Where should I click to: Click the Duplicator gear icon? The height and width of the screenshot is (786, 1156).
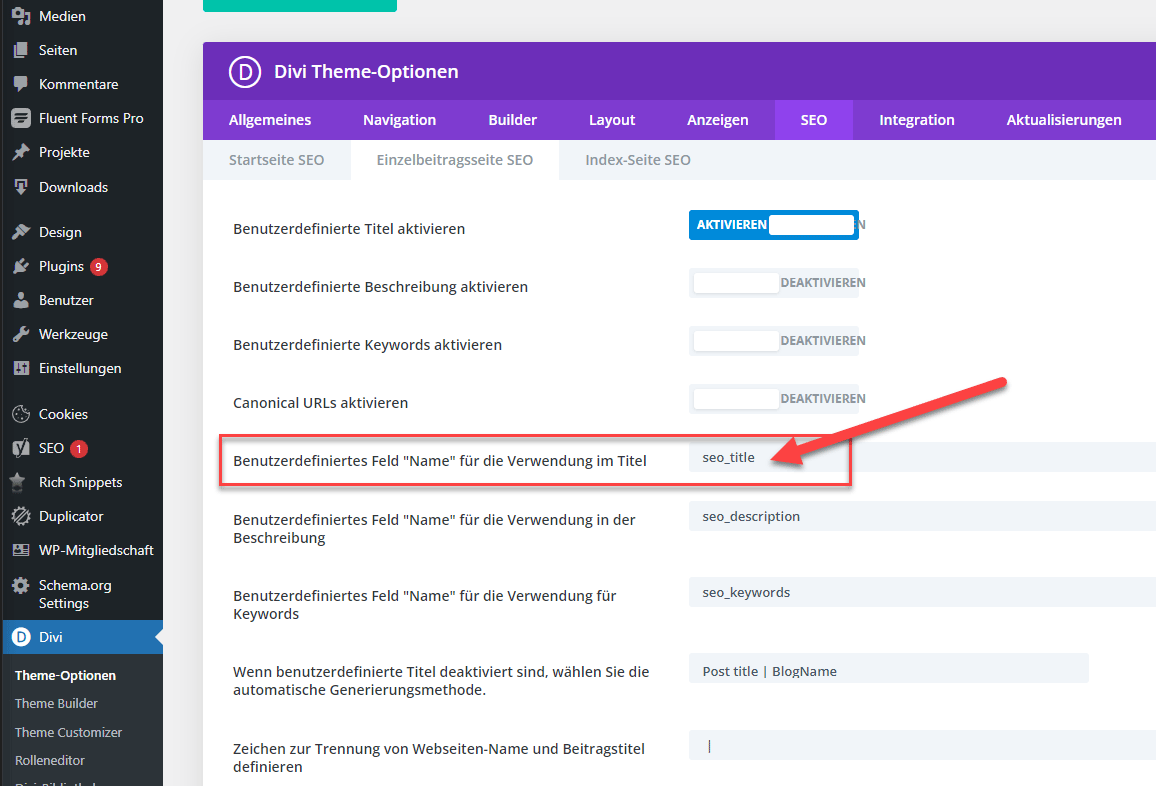tap(21, 516)
